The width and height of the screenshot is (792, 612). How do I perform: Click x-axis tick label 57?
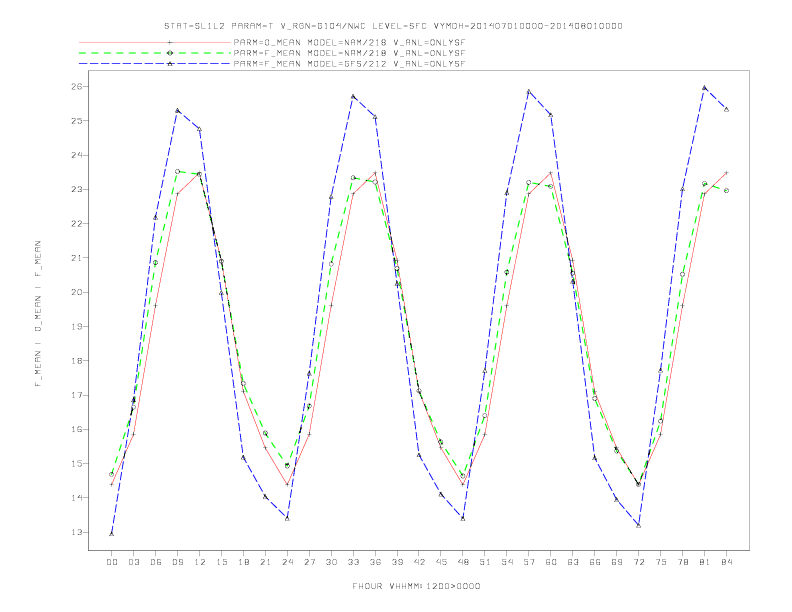click(529, 562)
